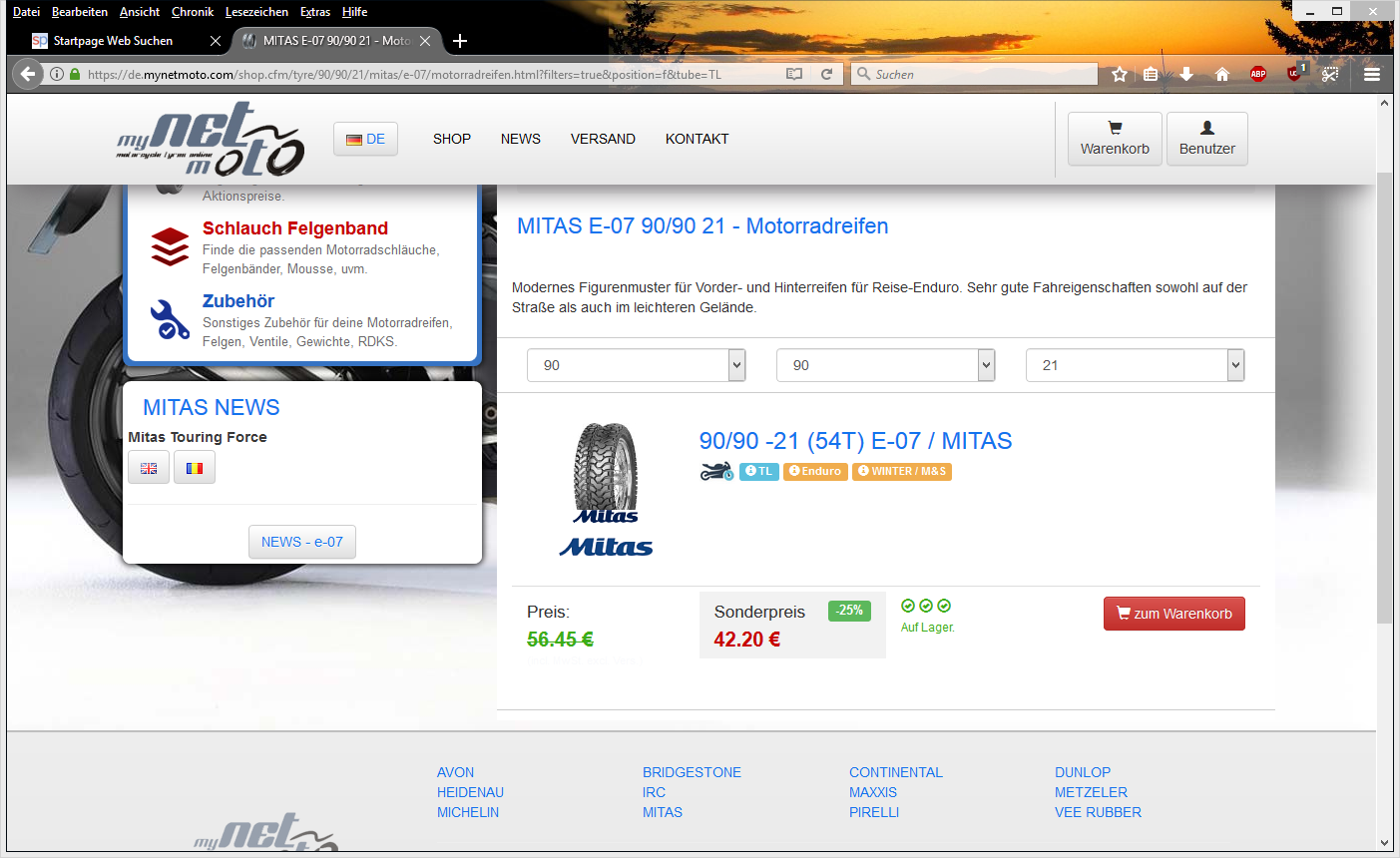Click the screenshot scissors toolbar icon

click(1329, 74)
